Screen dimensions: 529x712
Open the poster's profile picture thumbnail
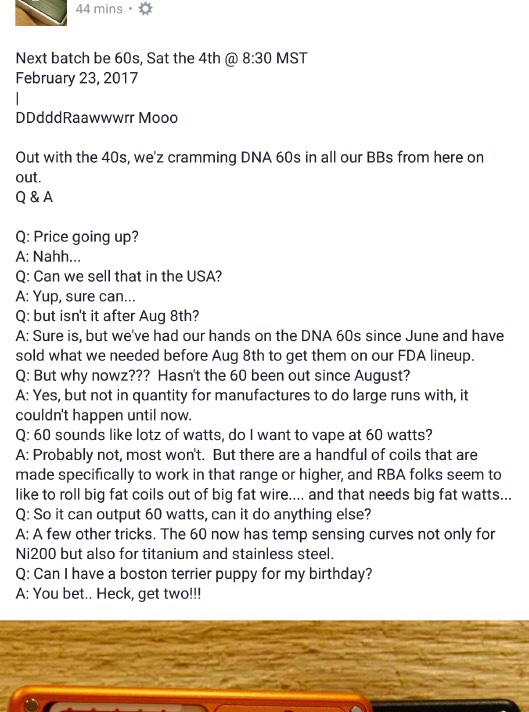[41, 13]
